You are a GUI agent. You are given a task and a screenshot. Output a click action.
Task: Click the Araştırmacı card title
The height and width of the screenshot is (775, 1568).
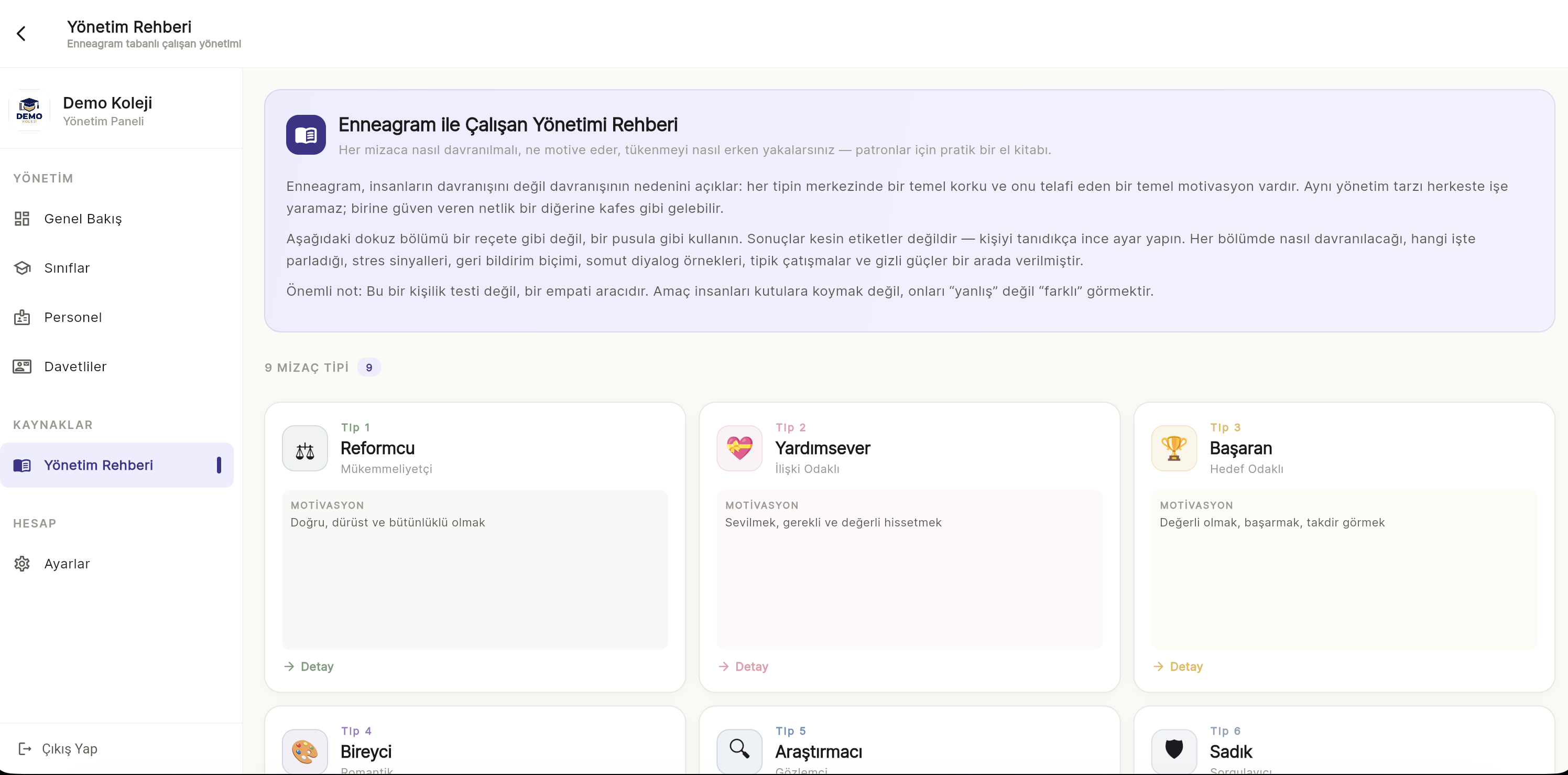[819, 752]
